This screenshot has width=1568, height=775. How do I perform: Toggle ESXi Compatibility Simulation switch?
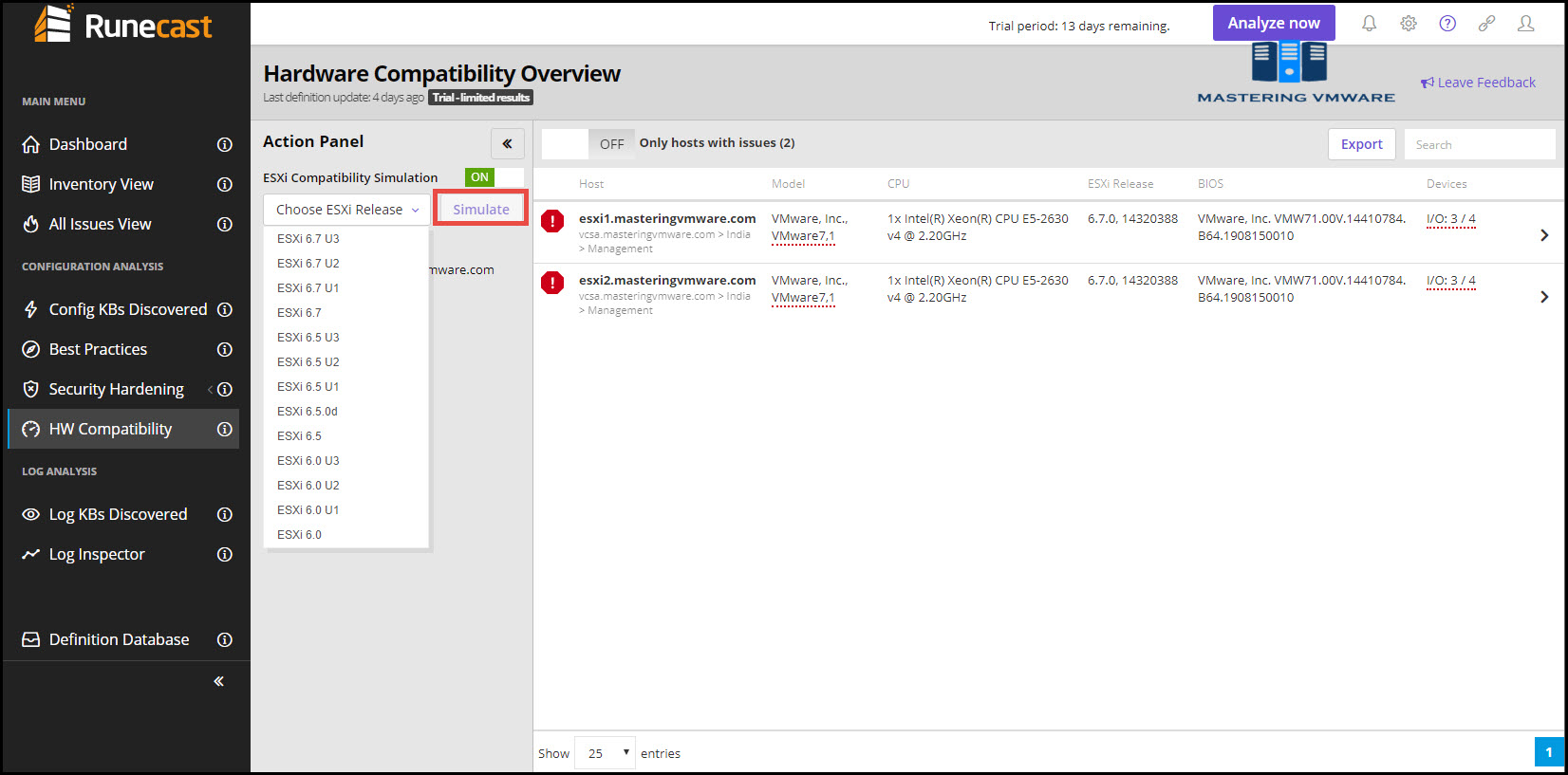coord(494,177)
